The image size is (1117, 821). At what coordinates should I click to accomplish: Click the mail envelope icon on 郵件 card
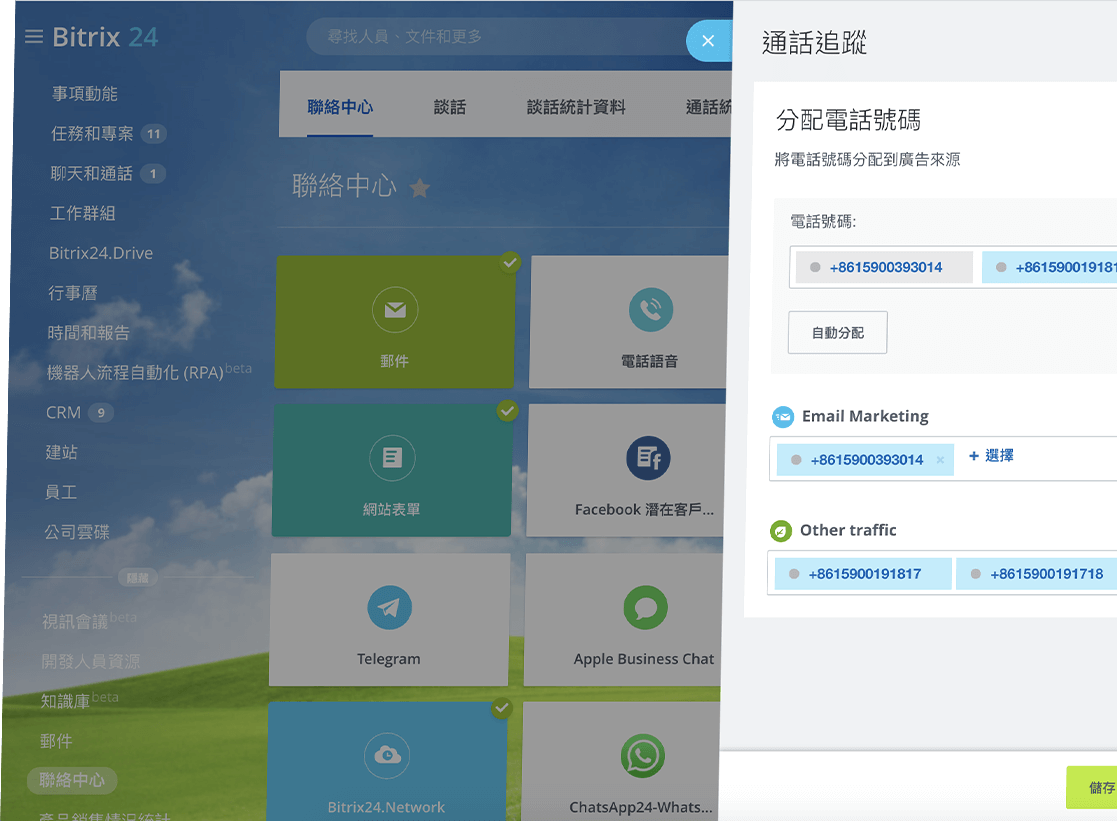[395, 310]
